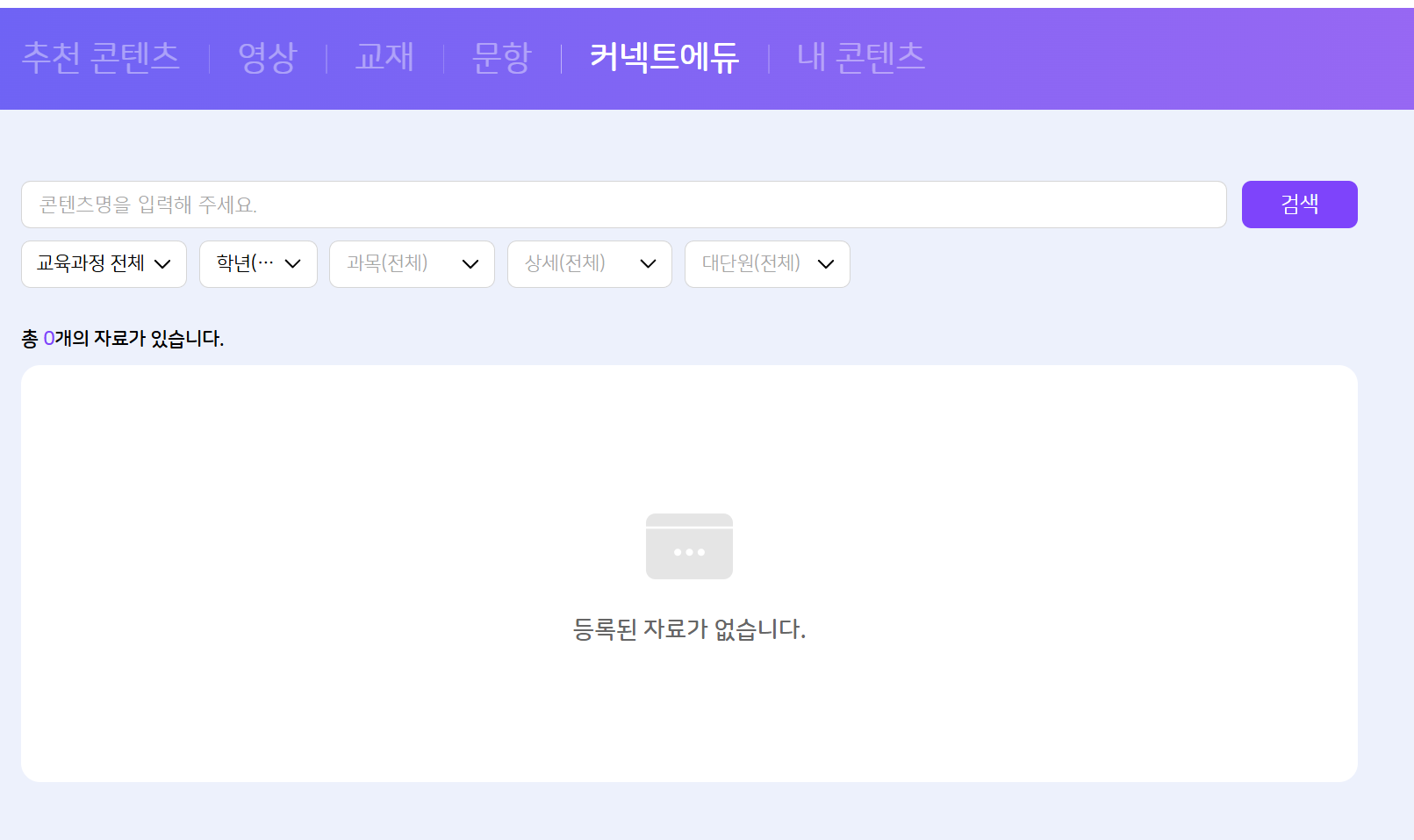Click the 등록된 자료가 없습니다 message
1414x840 pixels.
click(x=689, y=628)
